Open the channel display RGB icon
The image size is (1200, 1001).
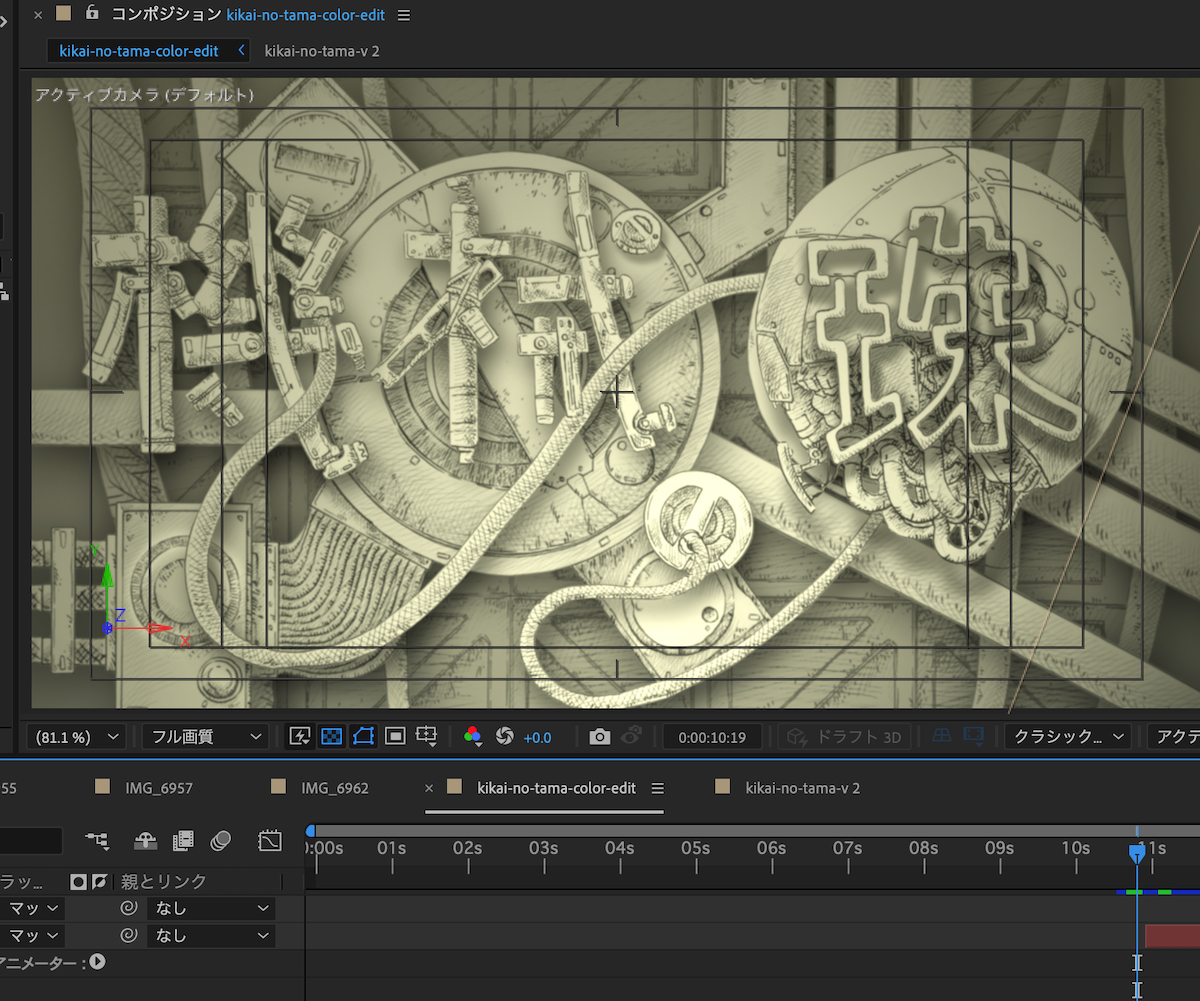473,737
